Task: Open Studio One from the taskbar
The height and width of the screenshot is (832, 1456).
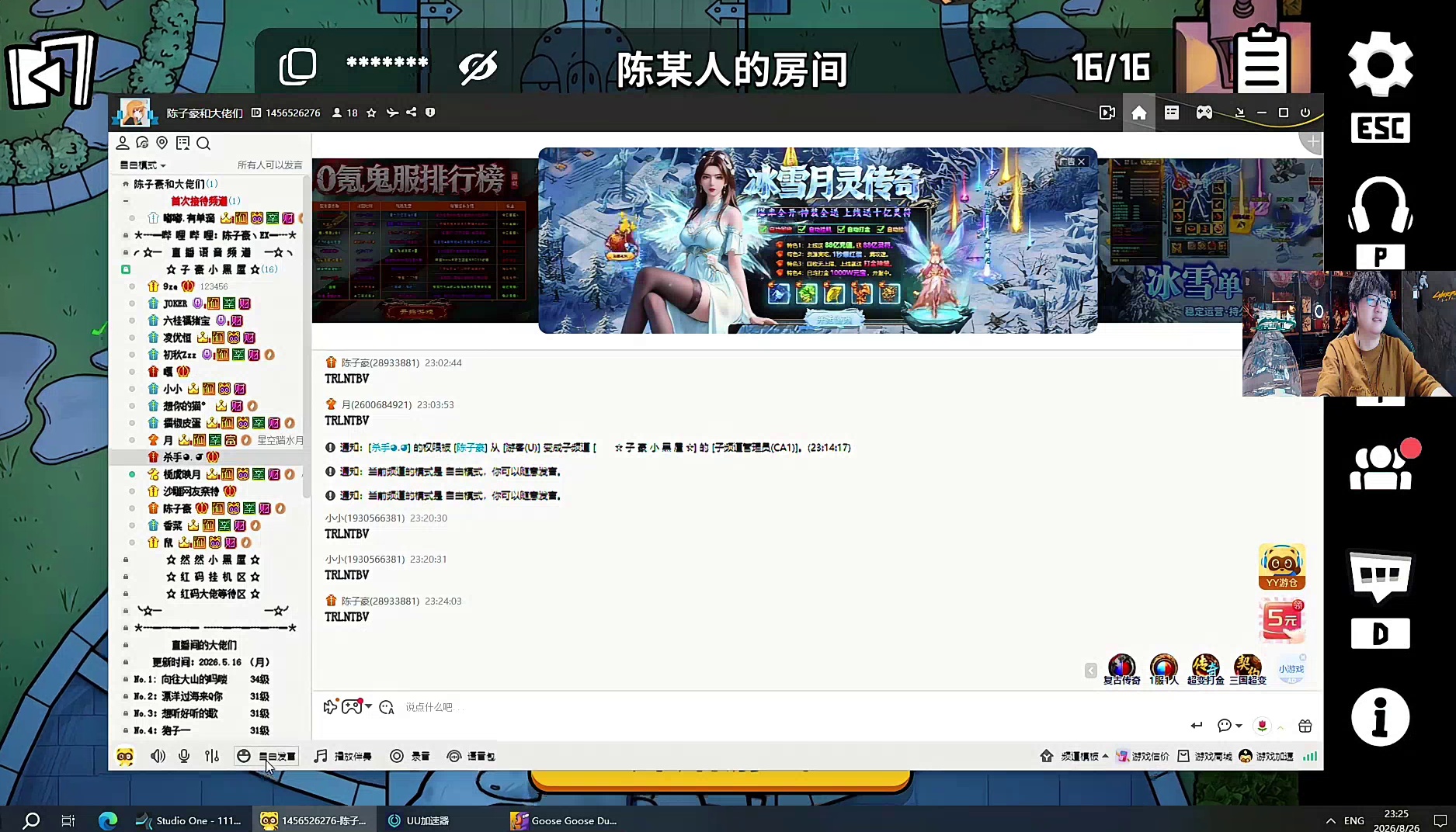Action: (189, 820)
